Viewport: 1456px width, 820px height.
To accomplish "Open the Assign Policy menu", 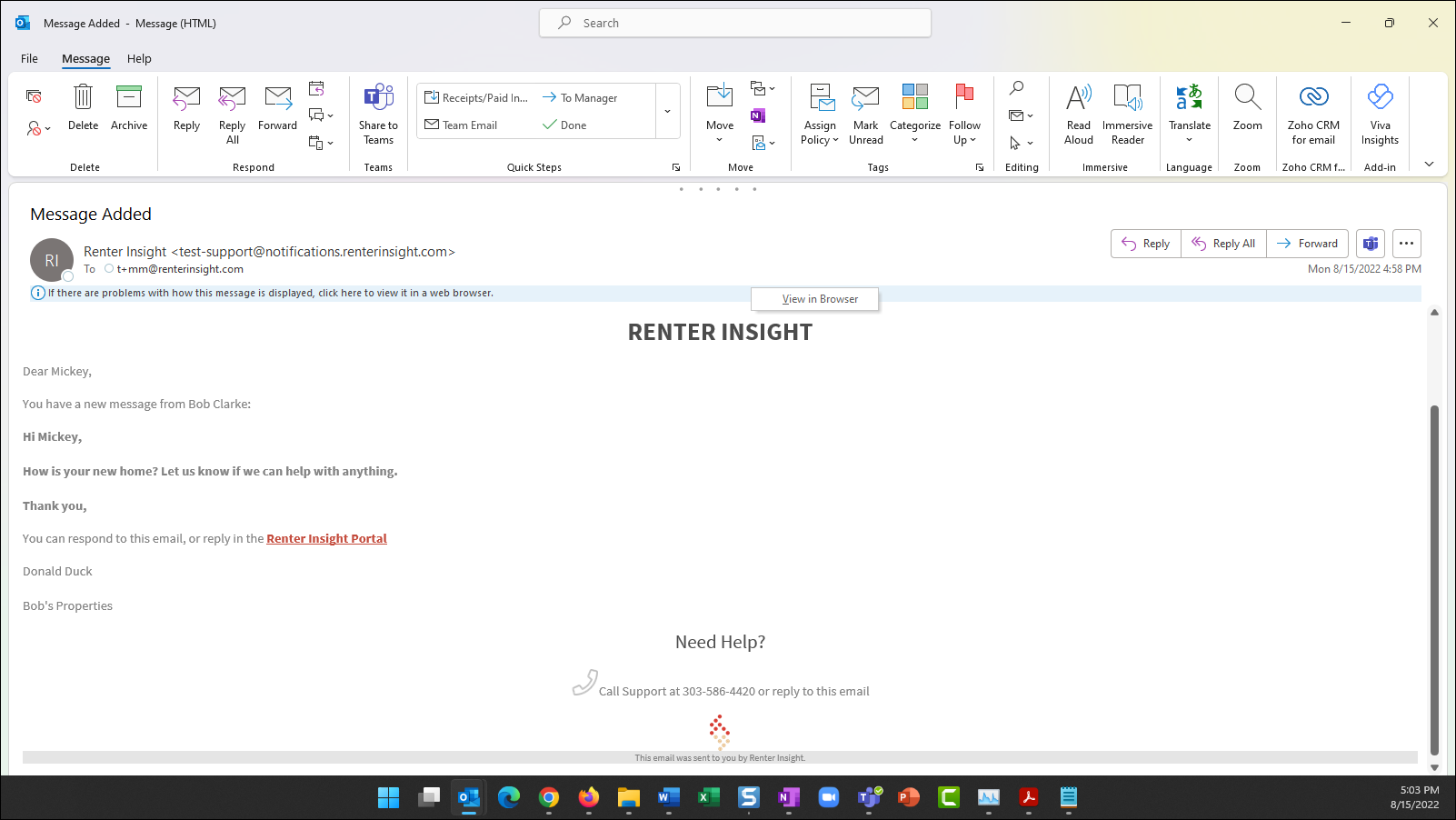I will pos(820,114).
